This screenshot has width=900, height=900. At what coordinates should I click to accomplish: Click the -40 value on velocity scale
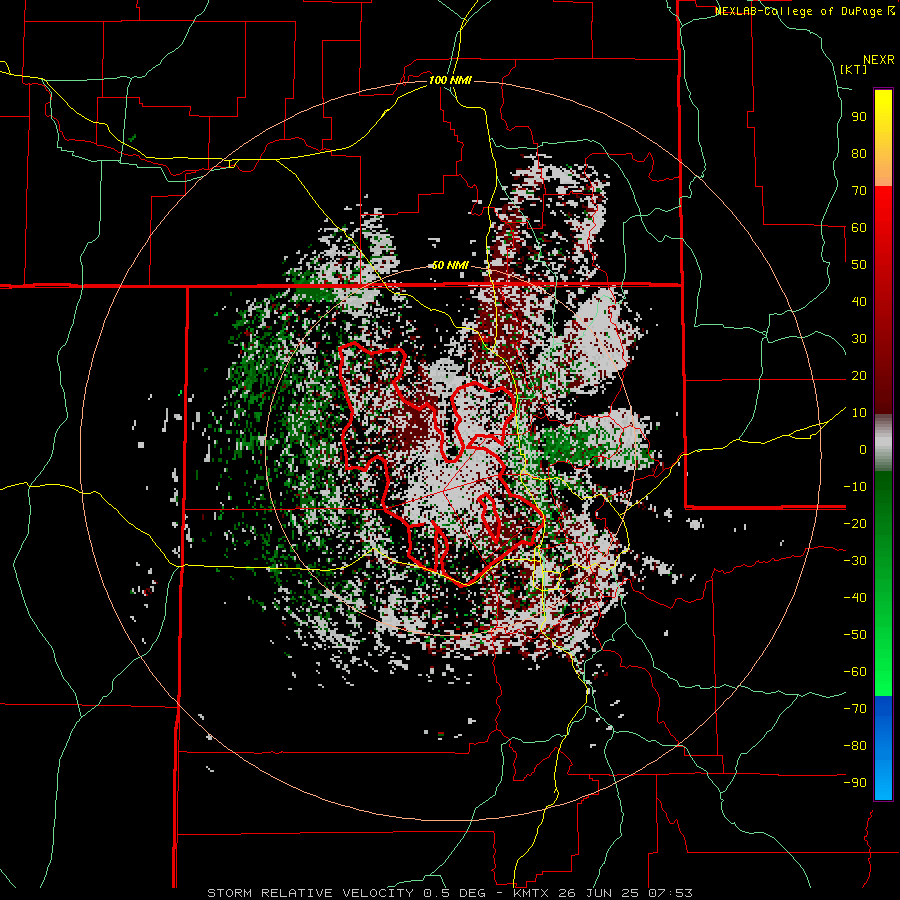pos(855,598)
